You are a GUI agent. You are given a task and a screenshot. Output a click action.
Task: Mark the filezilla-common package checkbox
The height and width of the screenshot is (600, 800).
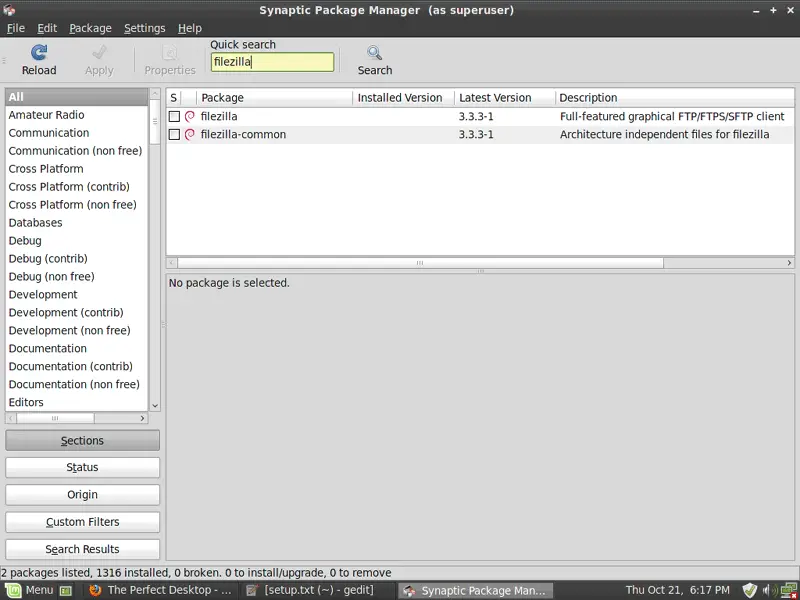point(174,135)
